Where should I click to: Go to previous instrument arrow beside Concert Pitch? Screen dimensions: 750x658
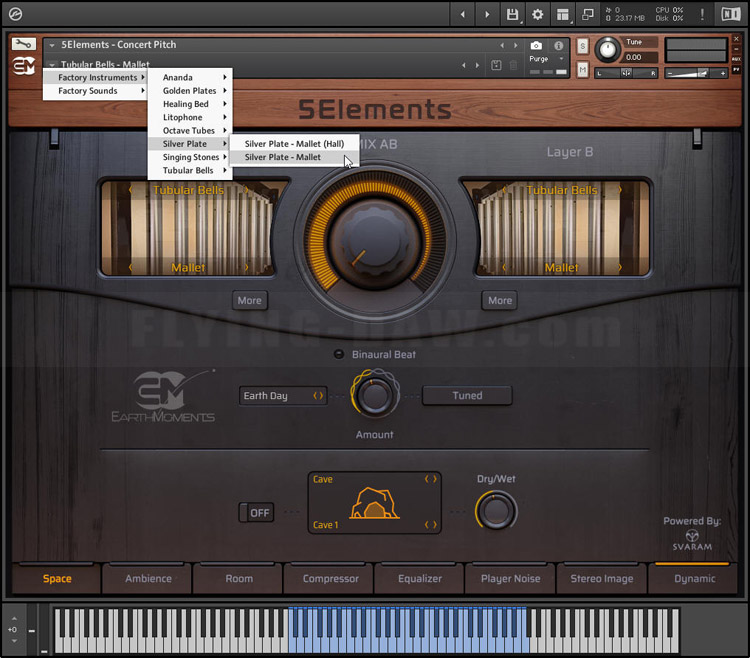coord(502,45)
